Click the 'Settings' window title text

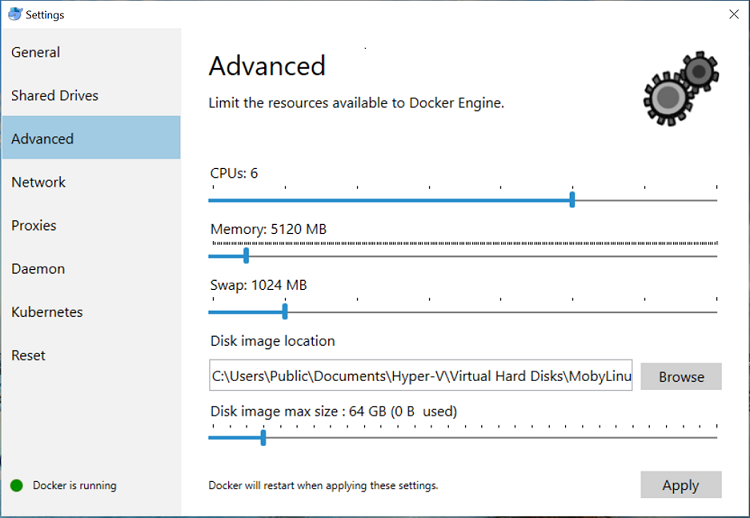tap(44, 15)
